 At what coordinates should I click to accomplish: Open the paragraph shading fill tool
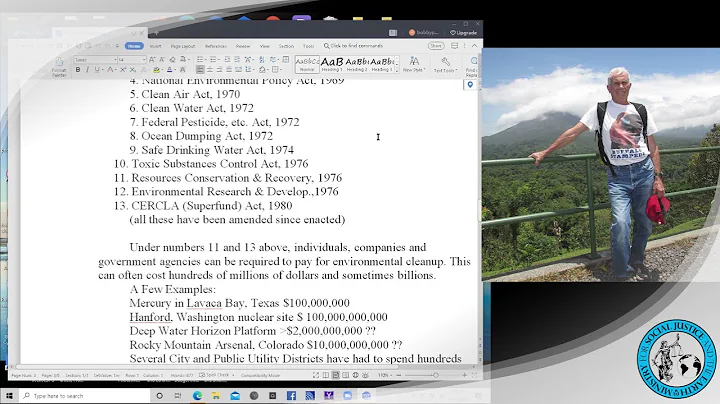(x=262, y=70)
